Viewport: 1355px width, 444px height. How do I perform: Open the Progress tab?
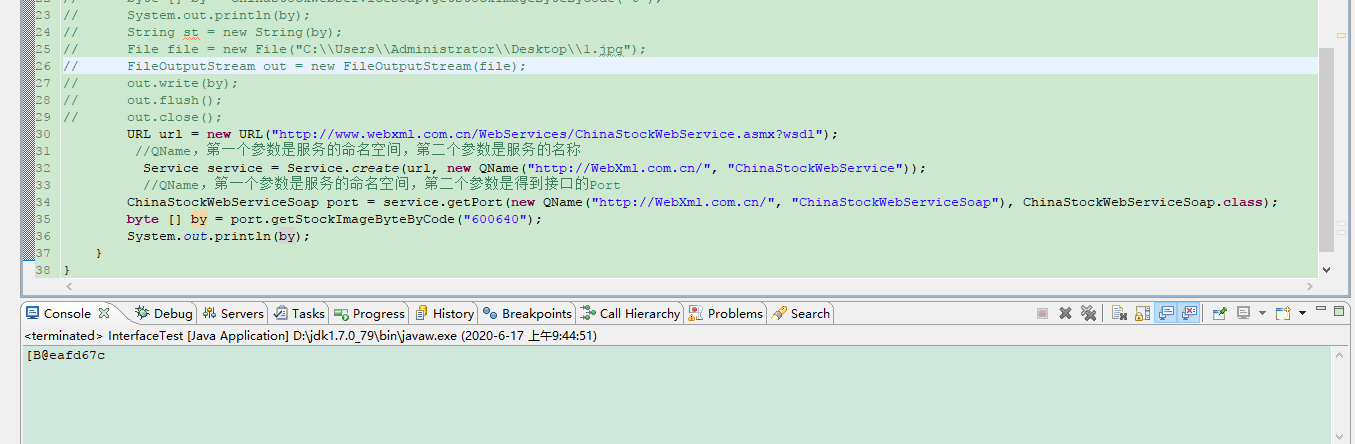[x=370, y=313]
